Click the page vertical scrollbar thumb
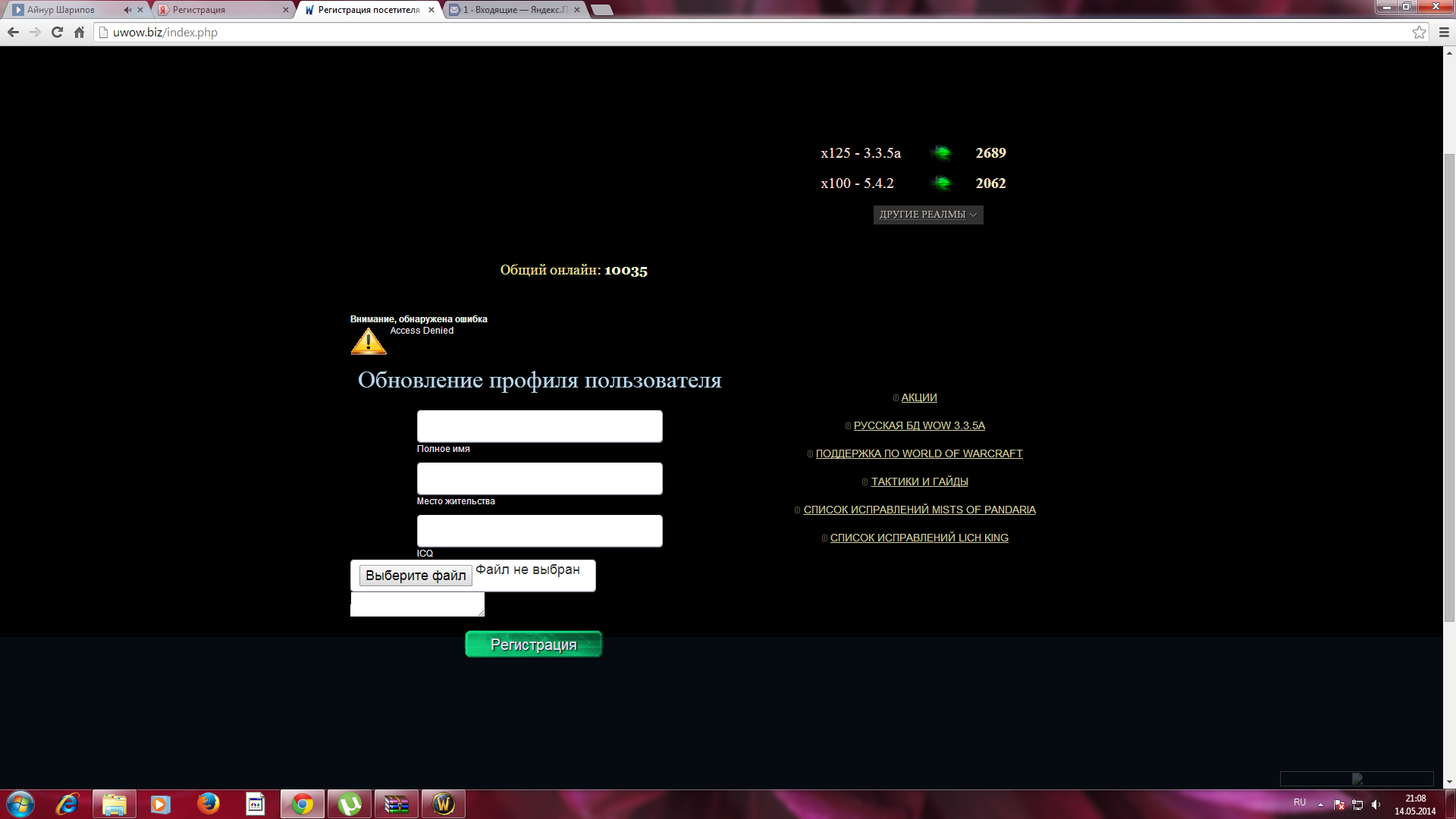Viewport: 1456px width, 819px height. [x=1449, y=387]
